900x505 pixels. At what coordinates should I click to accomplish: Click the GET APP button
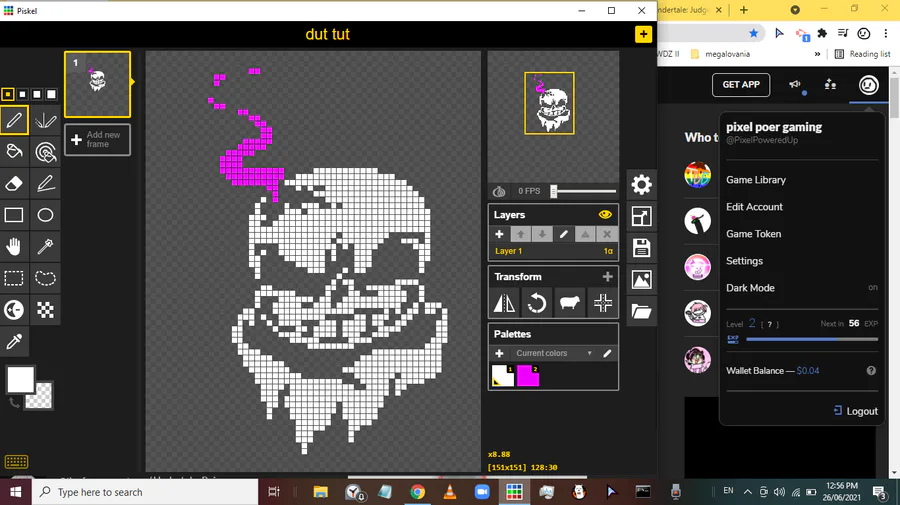pos(741,85)
